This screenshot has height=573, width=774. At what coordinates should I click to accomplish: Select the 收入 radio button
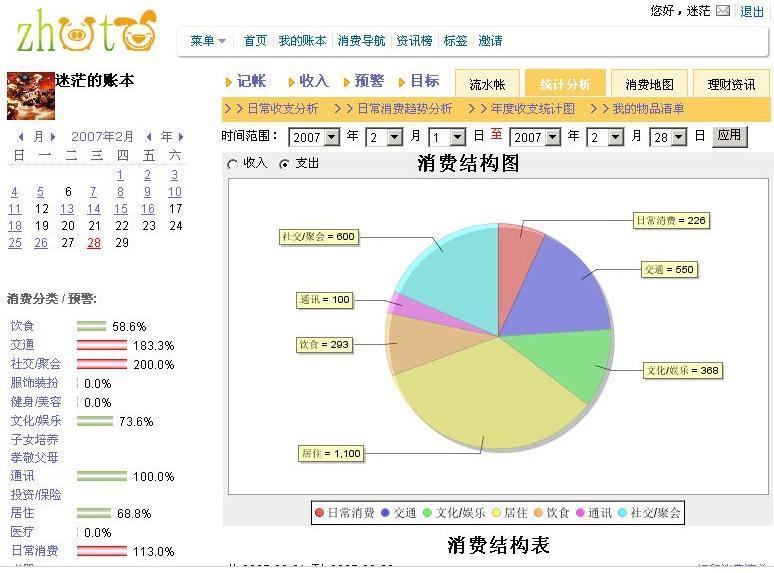click(x=233, y=164)
